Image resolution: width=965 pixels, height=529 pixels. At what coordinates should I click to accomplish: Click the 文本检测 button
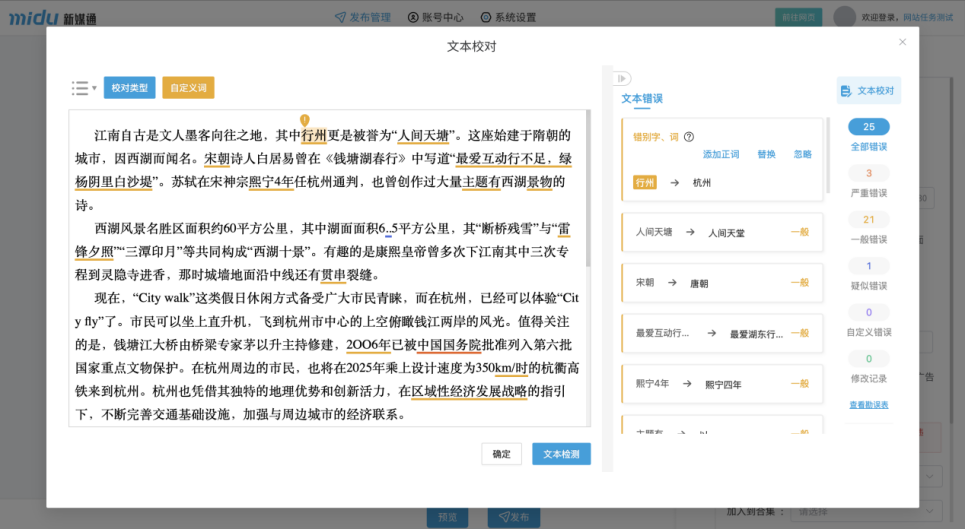coord(561,454)
